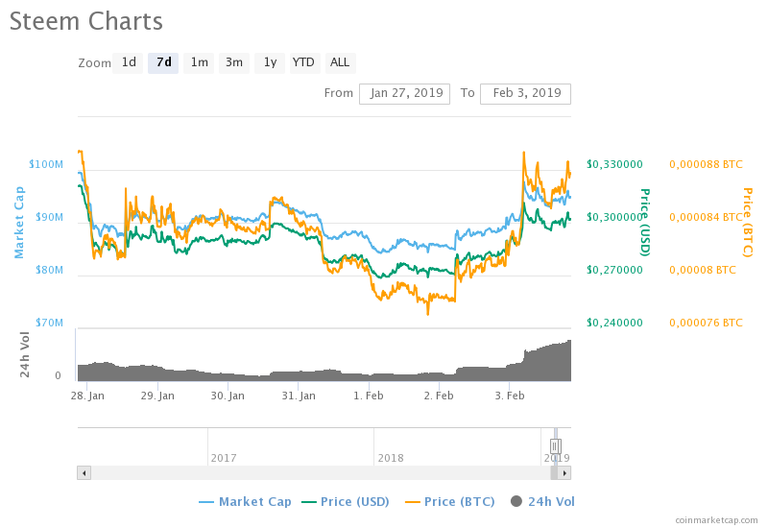
Task: Click the 28. Jan axis label
Action: 88,396
